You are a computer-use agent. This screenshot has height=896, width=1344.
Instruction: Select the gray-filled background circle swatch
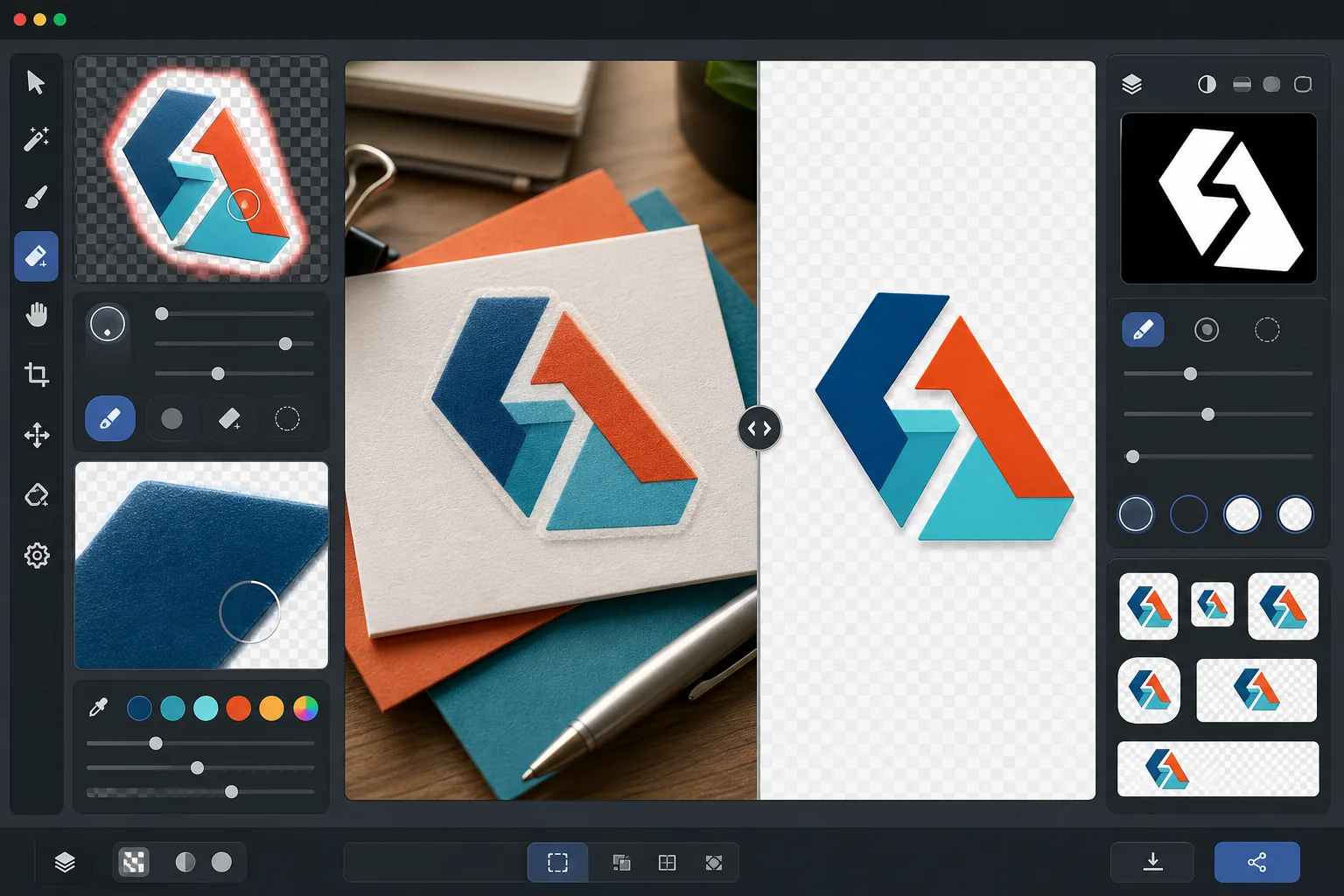click(x=1136, y=514)
